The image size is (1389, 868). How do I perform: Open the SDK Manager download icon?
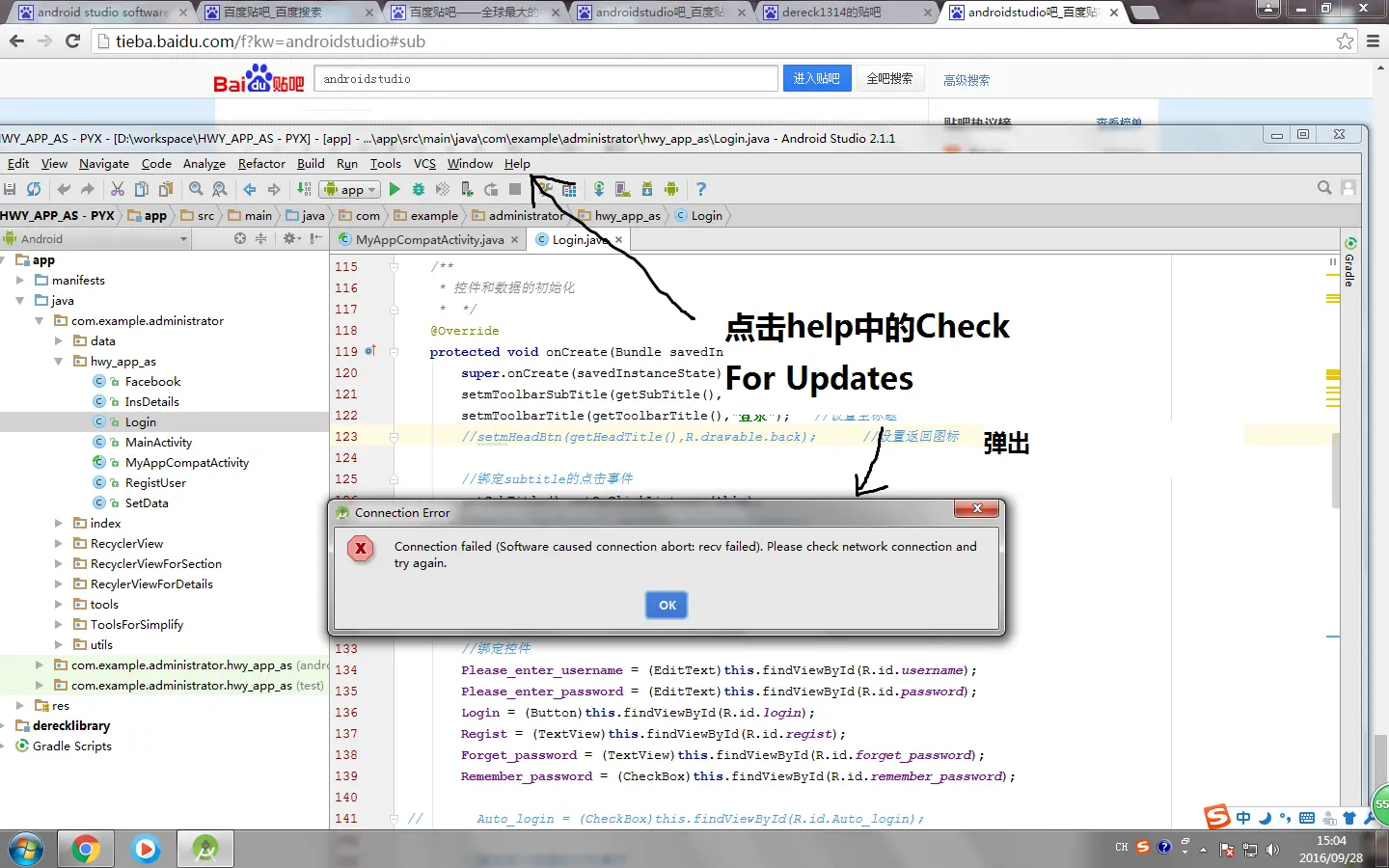[647, 189]
